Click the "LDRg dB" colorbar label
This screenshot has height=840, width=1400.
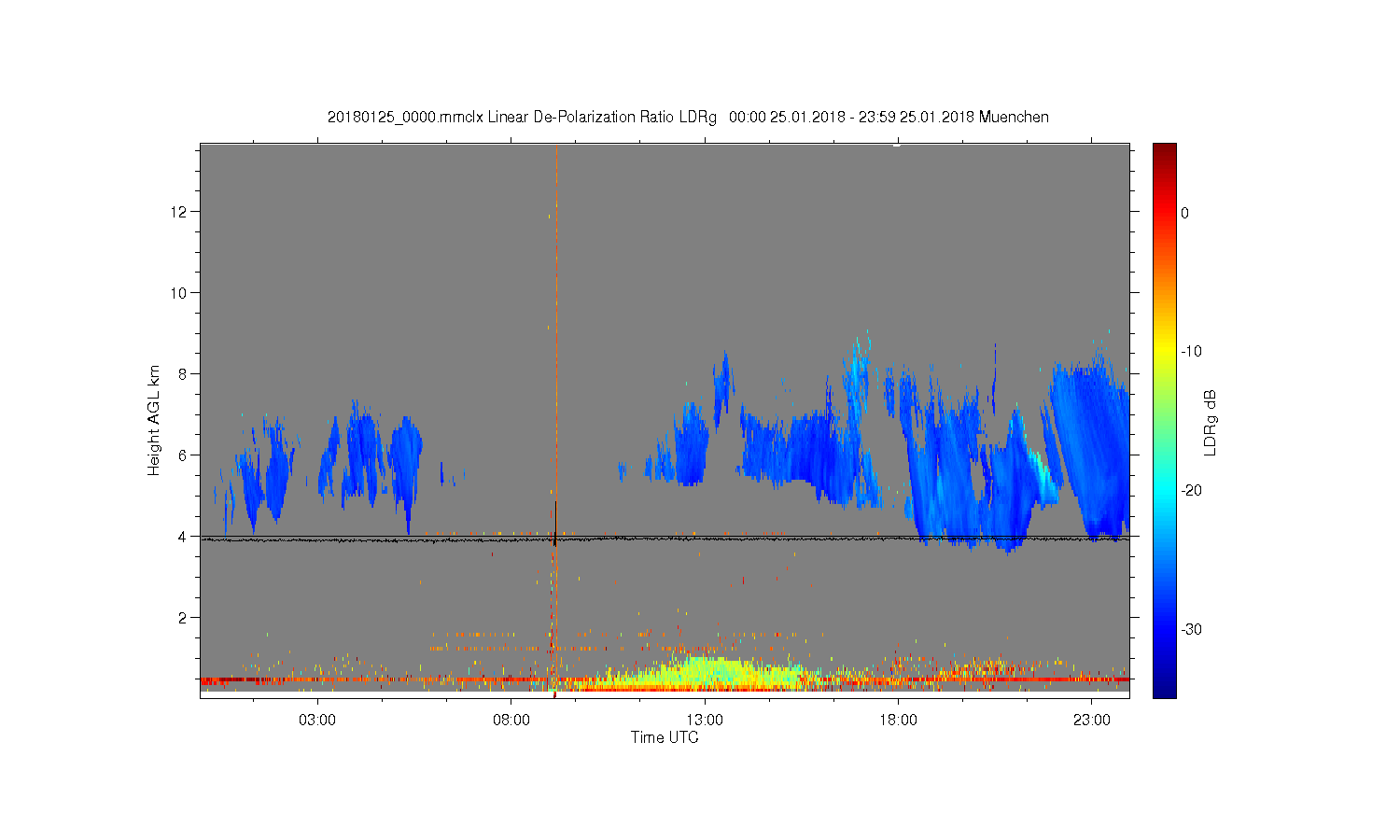pyautogui.click(x=1211, y=422)
